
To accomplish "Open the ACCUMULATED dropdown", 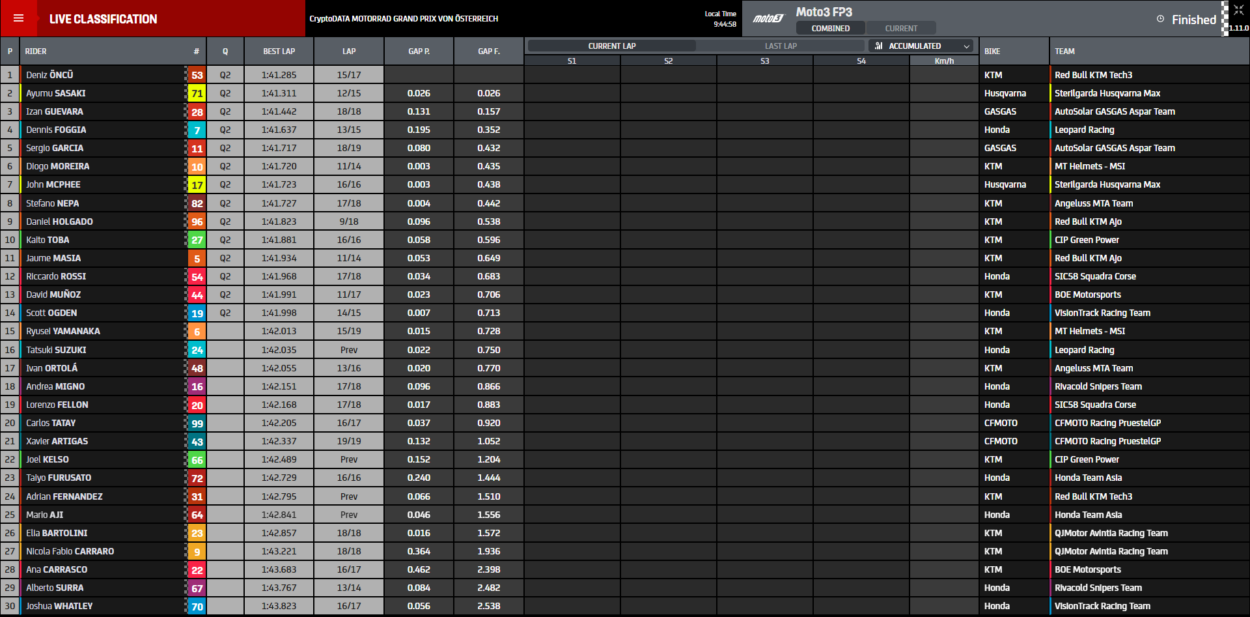I will pyautogui.click(x=921, y=46).
